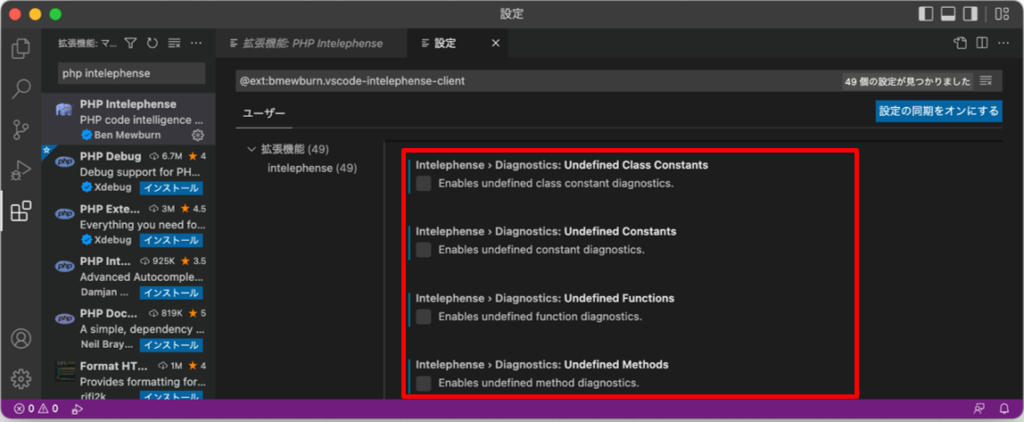Install PHP DocBlocker by Neil Brayfield
The width and height of the screenshot is (1024, 422).
[170, 345]
